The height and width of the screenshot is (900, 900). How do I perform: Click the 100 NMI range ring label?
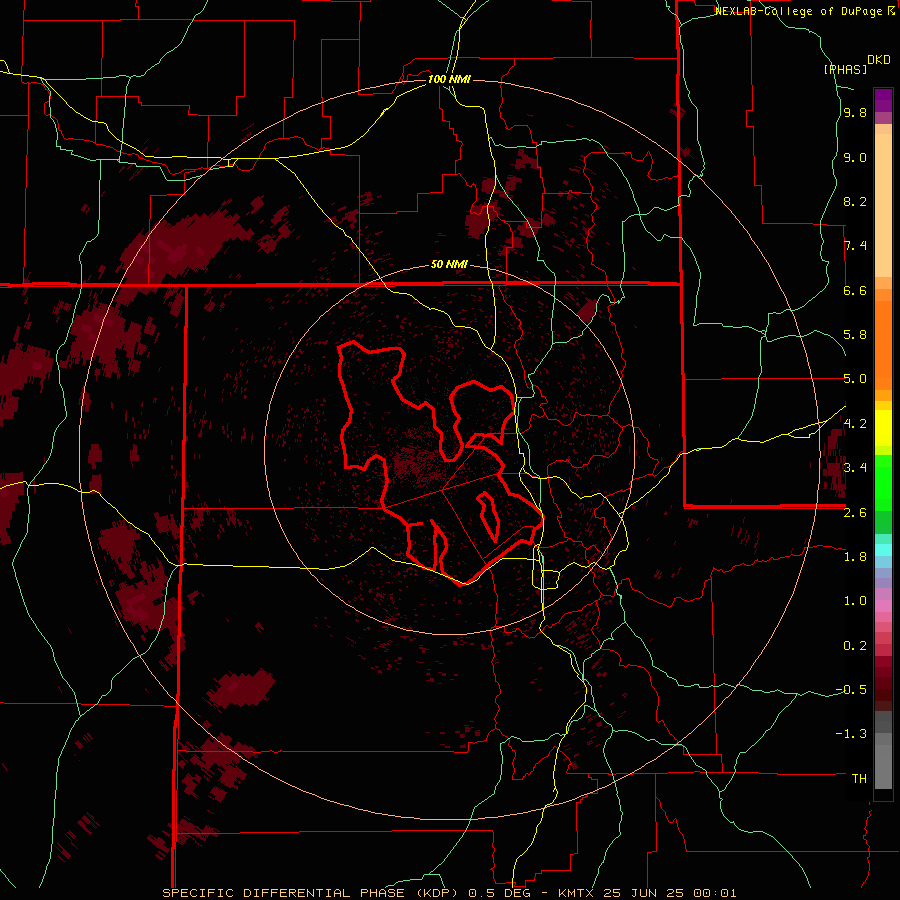pyautogui.click(x=449, y=79)
